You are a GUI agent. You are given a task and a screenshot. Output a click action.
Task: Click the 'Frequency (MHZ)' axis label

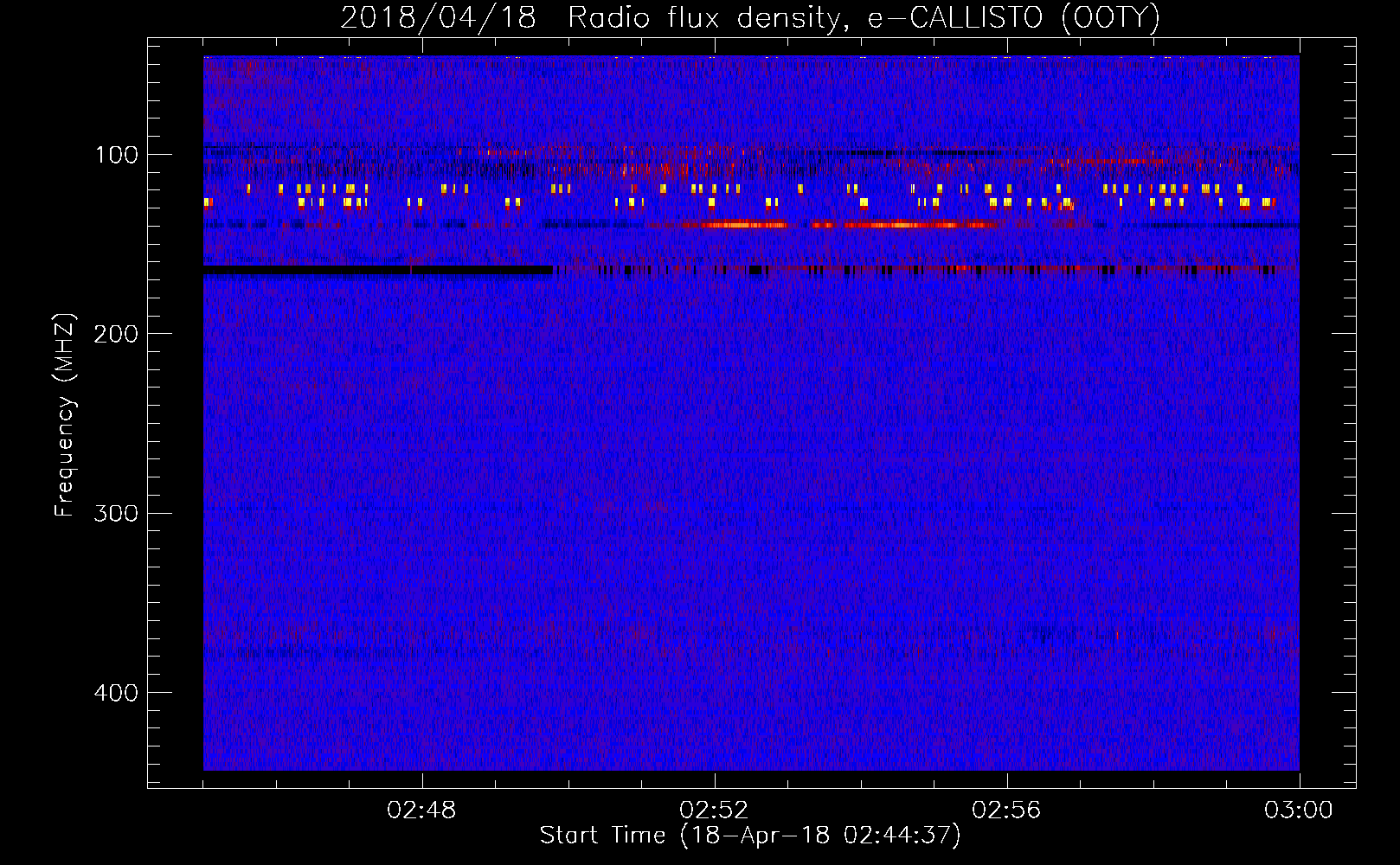point(65,415)
